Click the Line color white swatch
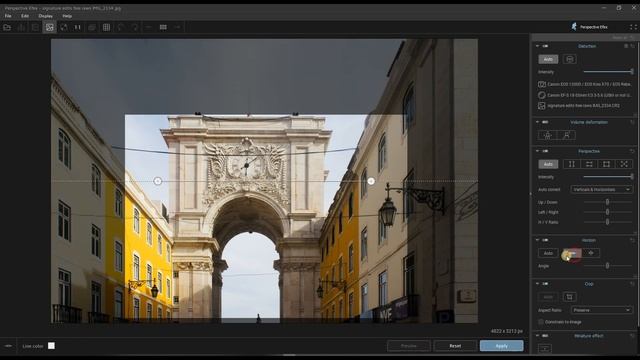 coord(51,346)
